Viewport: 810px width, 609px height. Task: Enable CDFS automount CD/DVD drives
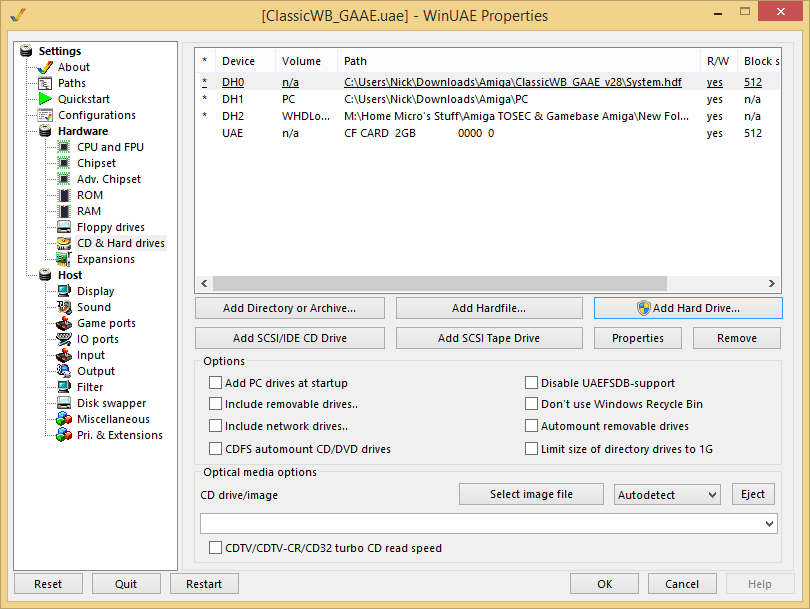tap(215, 449)
